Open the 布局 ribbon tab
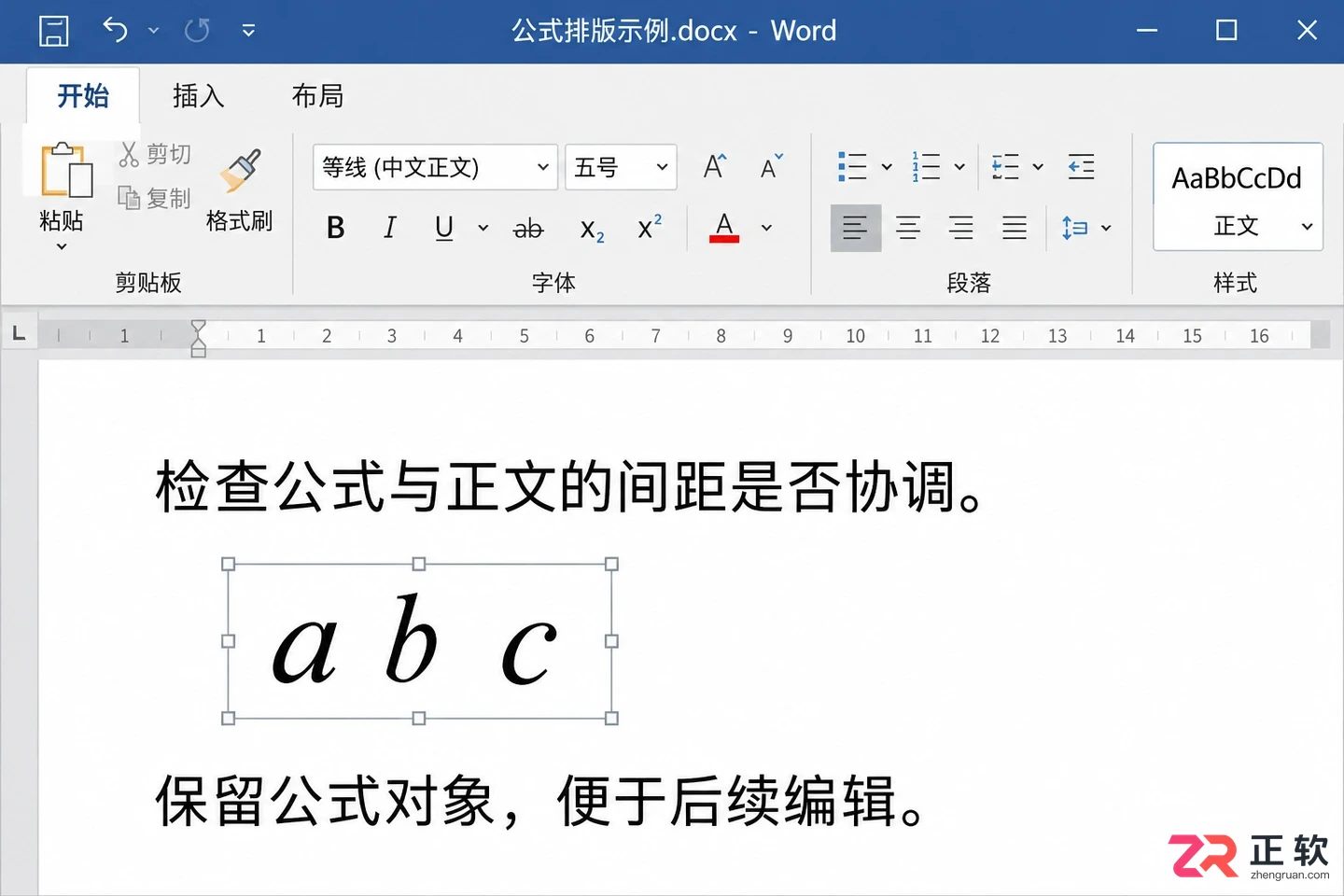1344x896 pixels. pyautogui.click(x=317, y=95)
